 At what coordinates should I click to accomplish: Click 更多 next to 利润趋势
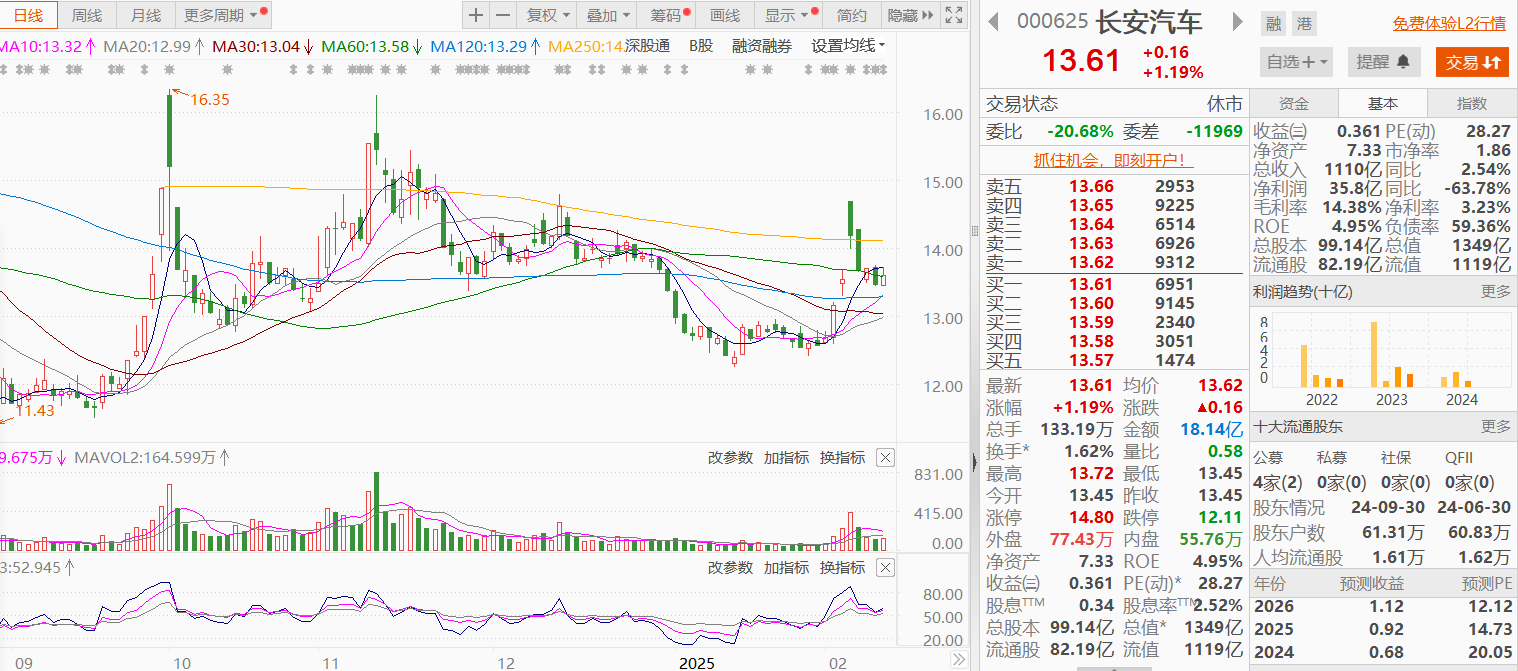pyautogui.click(x=1496, y=291)
